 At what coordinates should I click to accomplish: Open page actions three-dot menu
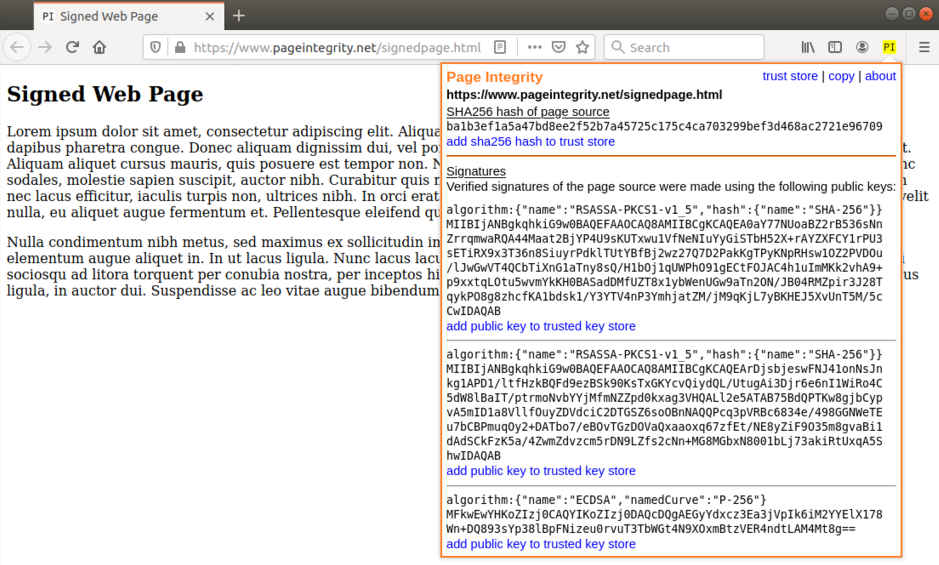coord(535,47)
